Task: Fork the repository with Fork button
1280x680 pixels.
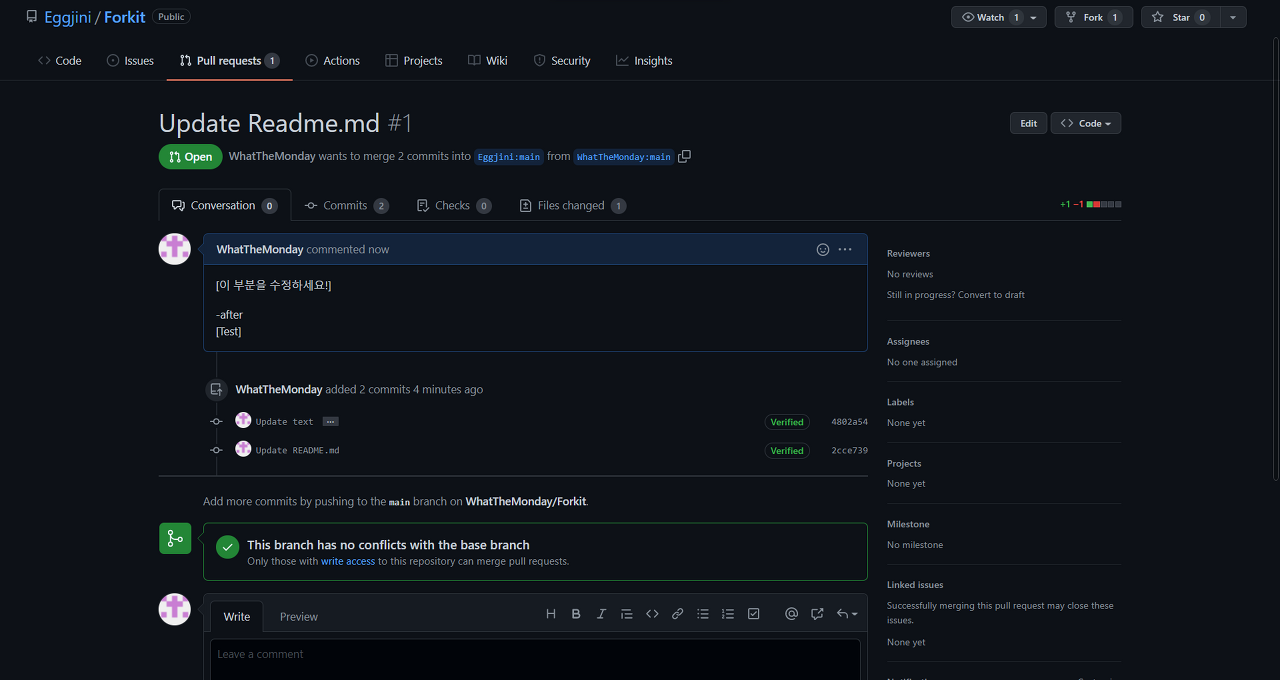Action: coord(1094,17)
